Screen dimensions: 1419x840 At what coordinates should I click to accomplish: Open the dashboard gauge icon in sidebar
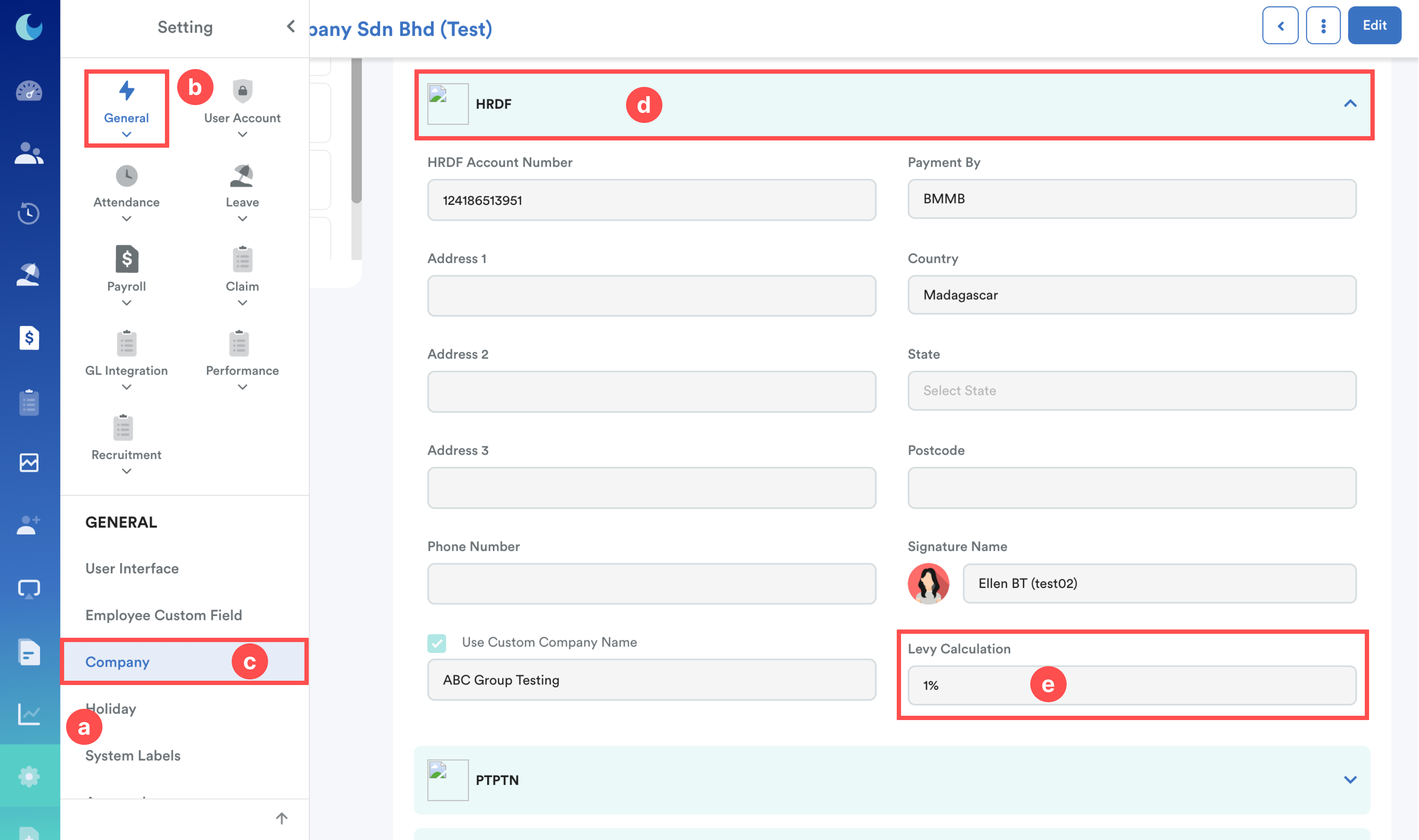29,91
